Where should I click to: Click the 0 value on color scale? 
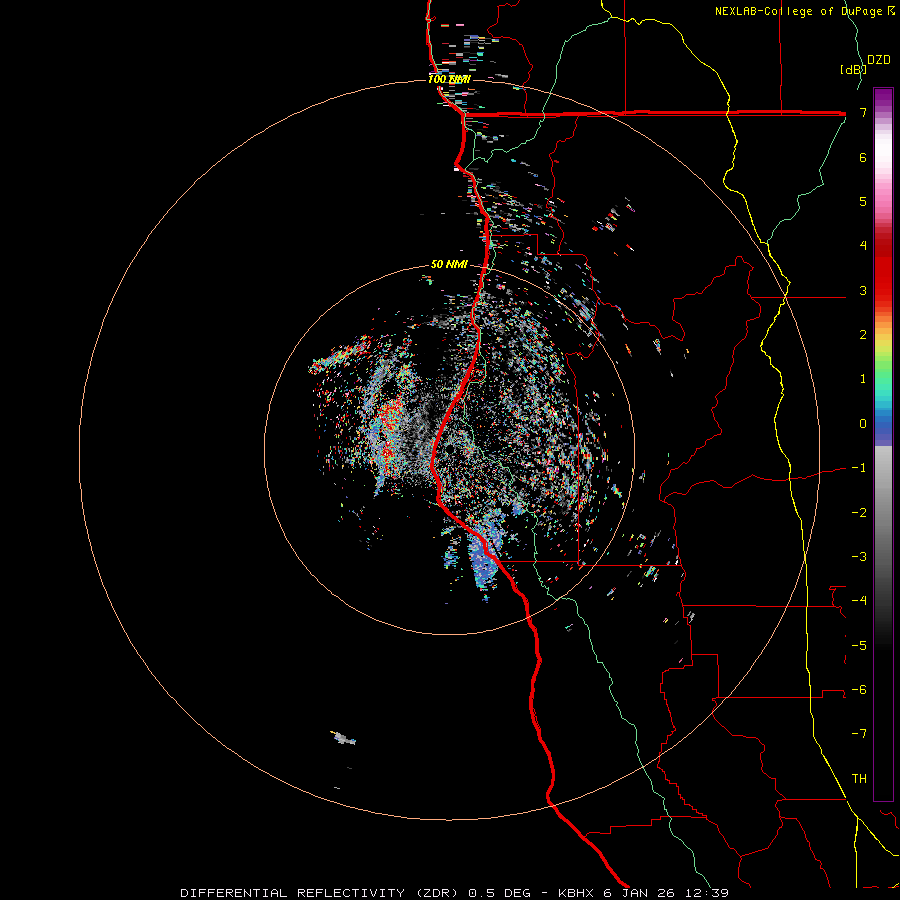tap(863, 424)
